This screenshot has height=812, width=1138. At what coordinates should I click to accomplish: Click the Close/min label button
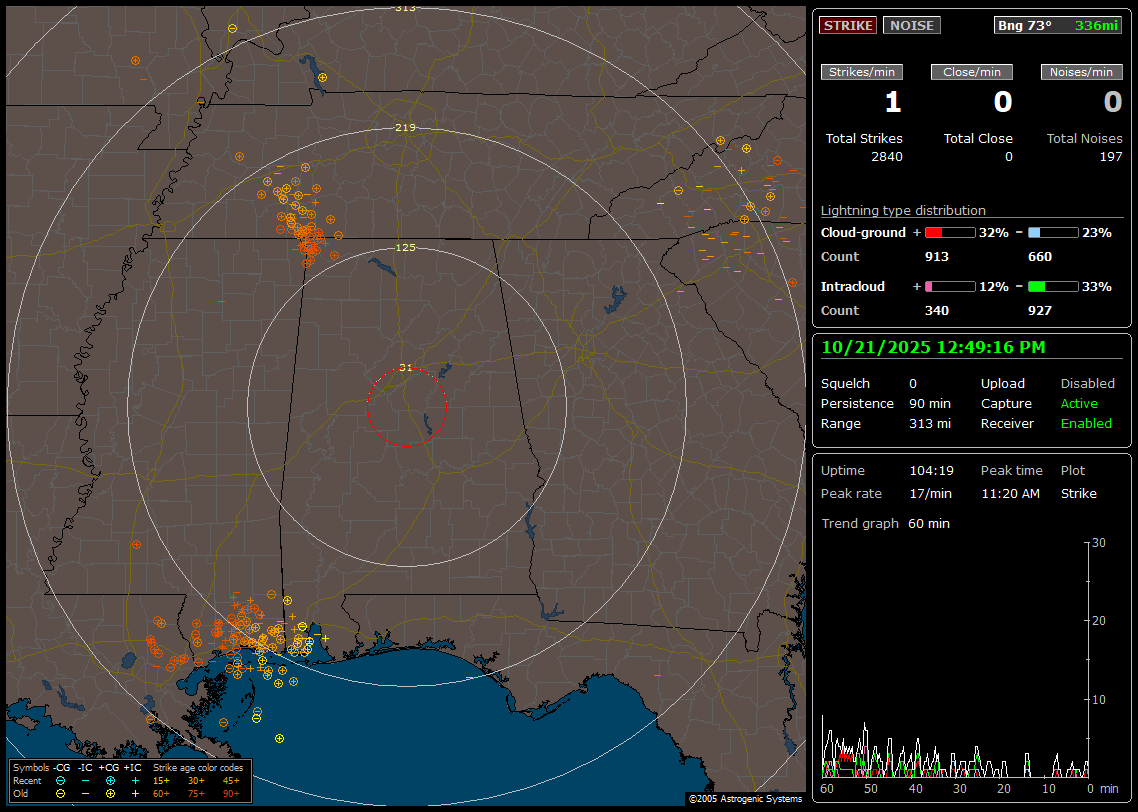[972, 72]
